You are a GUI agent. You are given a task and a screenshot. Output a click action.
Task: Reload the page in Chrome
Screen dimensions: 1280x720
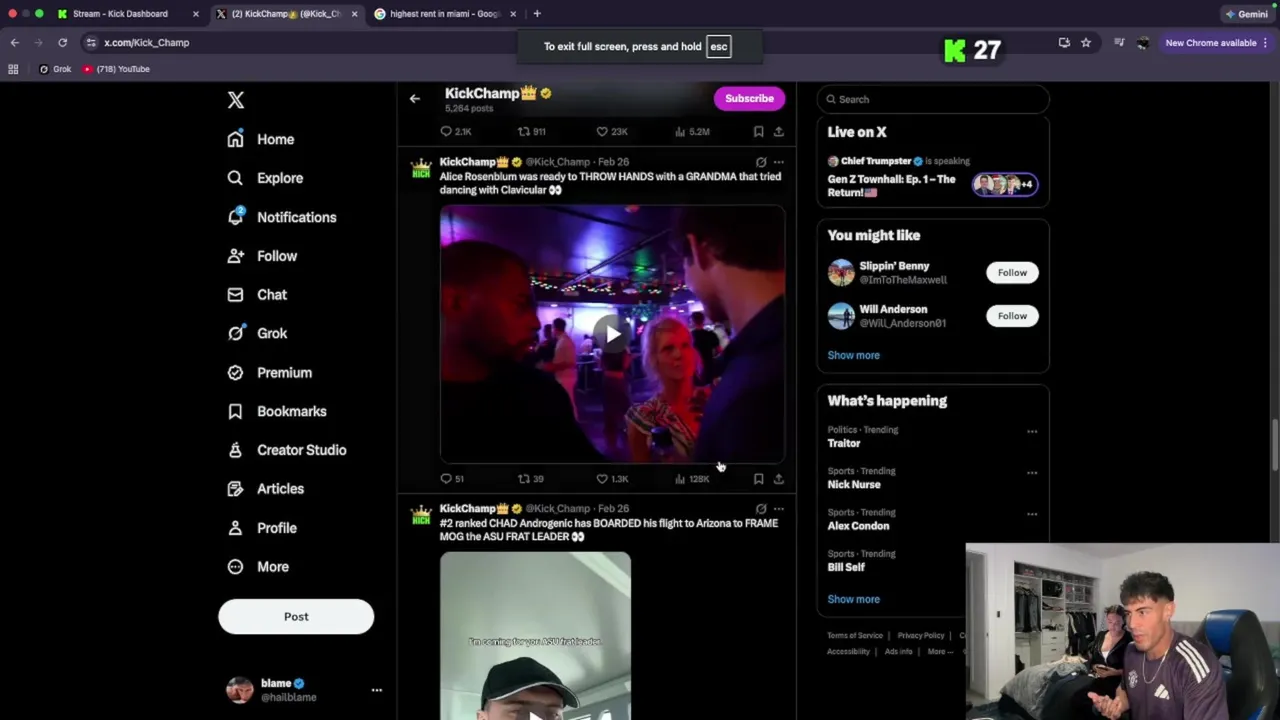point(62,43)
